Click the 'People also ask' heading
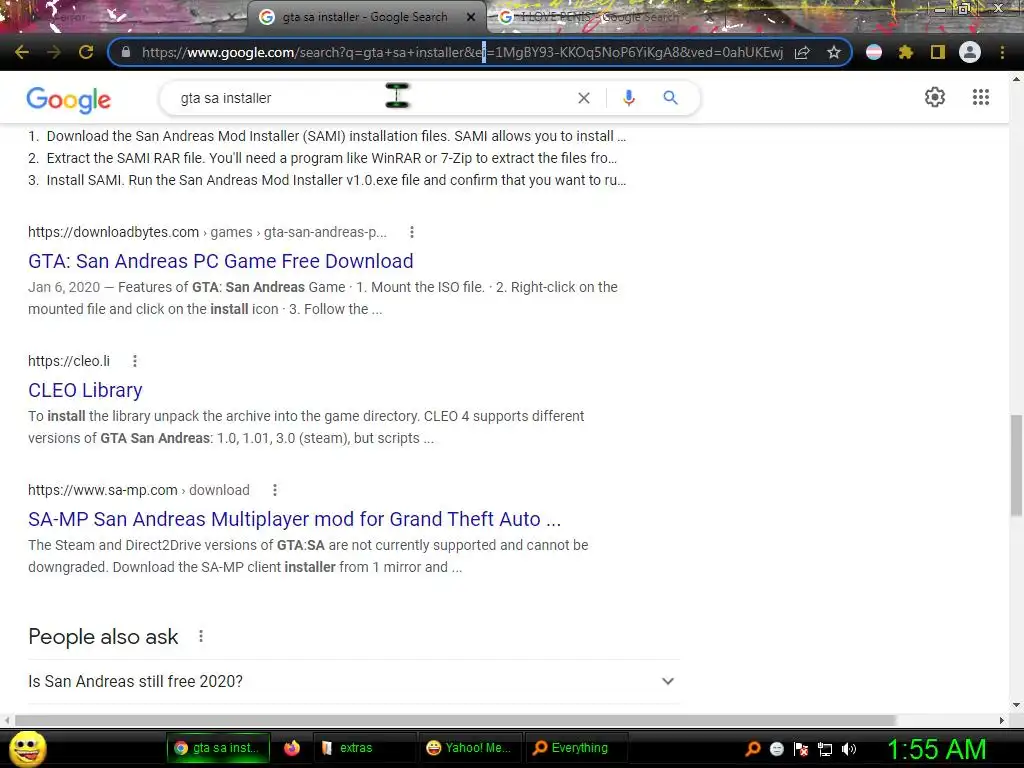Viewport: 1024px width, 768px height. pyautogui.click(x=103, y=637)
